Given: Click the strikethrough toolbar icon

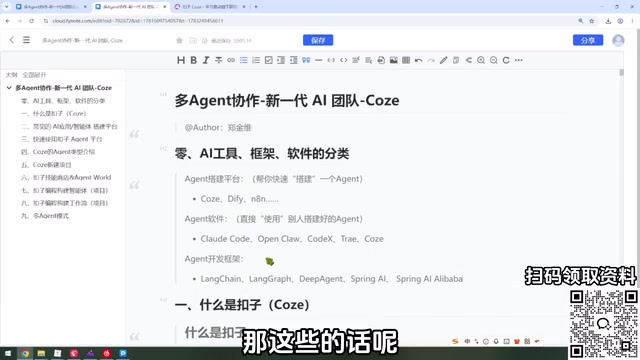Looking at the screenshot, I should [219, 60].
